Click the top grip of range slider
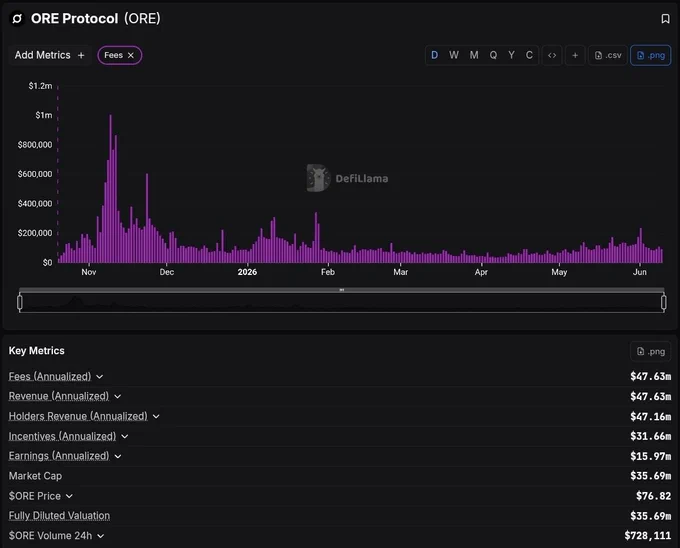 coord(342,290)
